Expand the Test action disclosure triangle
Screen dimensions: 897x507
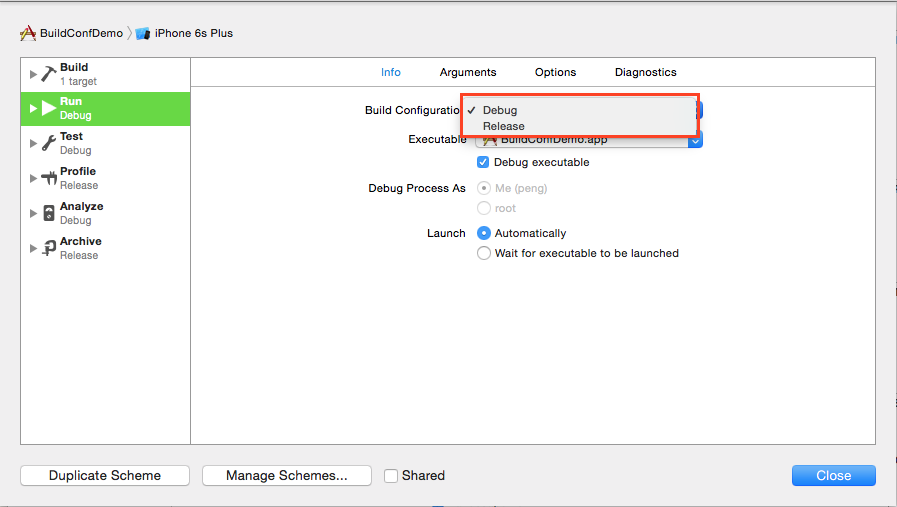[x=33, y=143]
